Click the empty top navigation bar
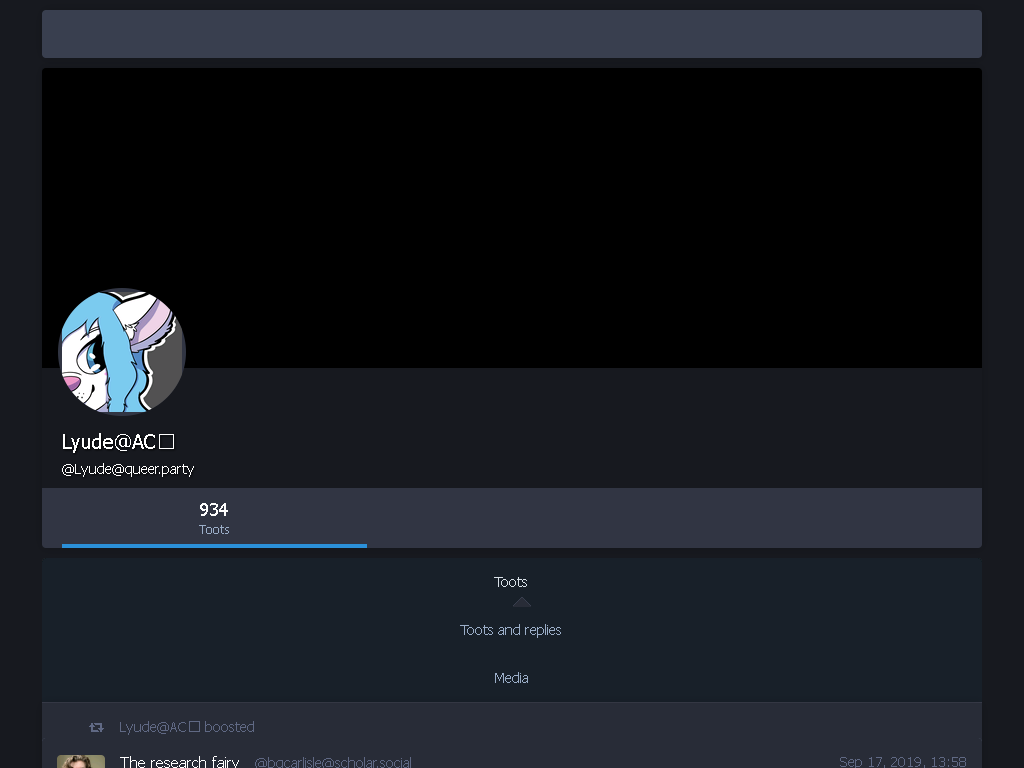This screenshot has width=1024, height=768. tap(512, 34)
